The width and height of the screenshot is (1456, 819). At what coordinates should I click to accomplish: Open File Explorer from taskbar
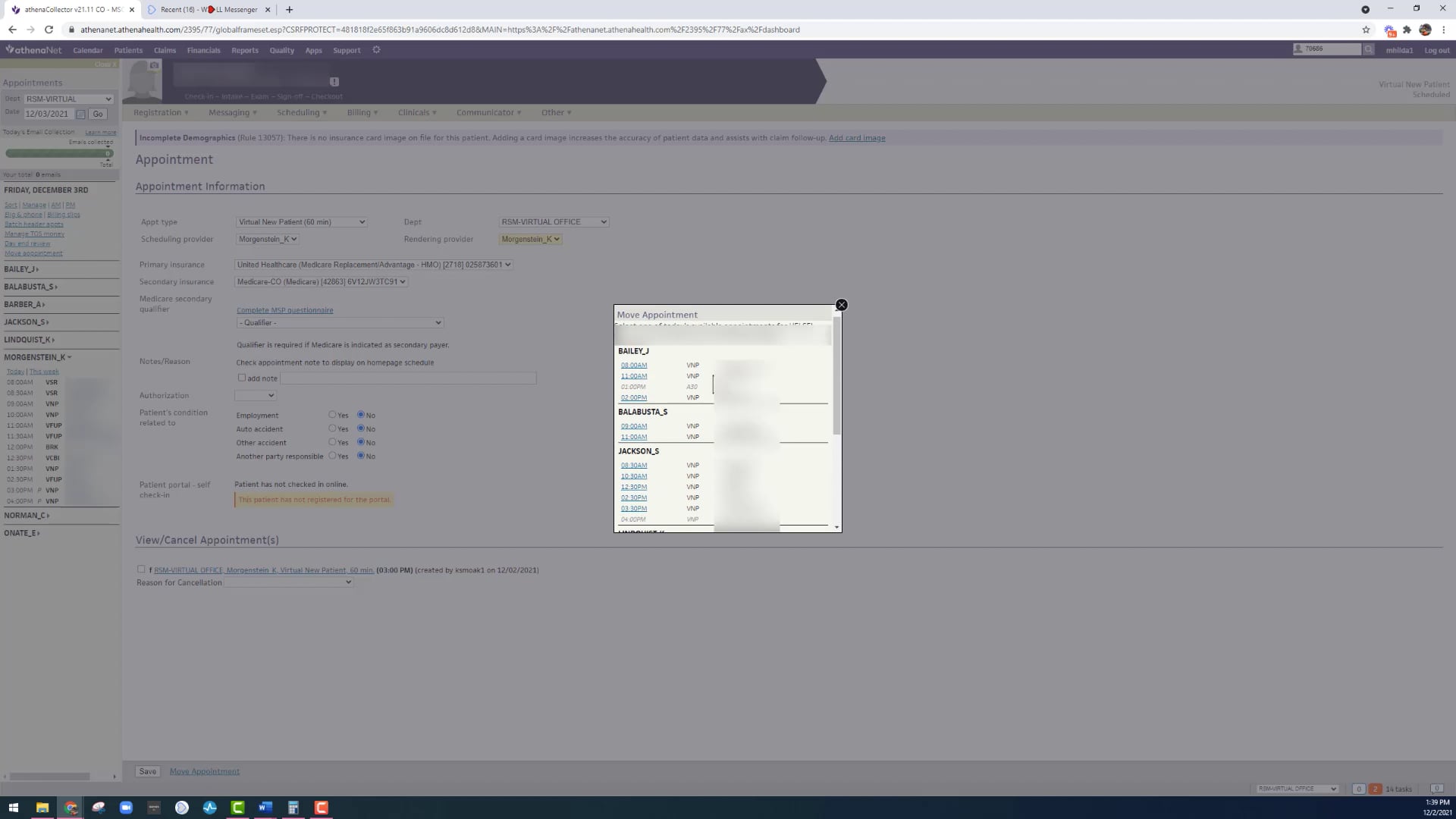pos(42,808)
